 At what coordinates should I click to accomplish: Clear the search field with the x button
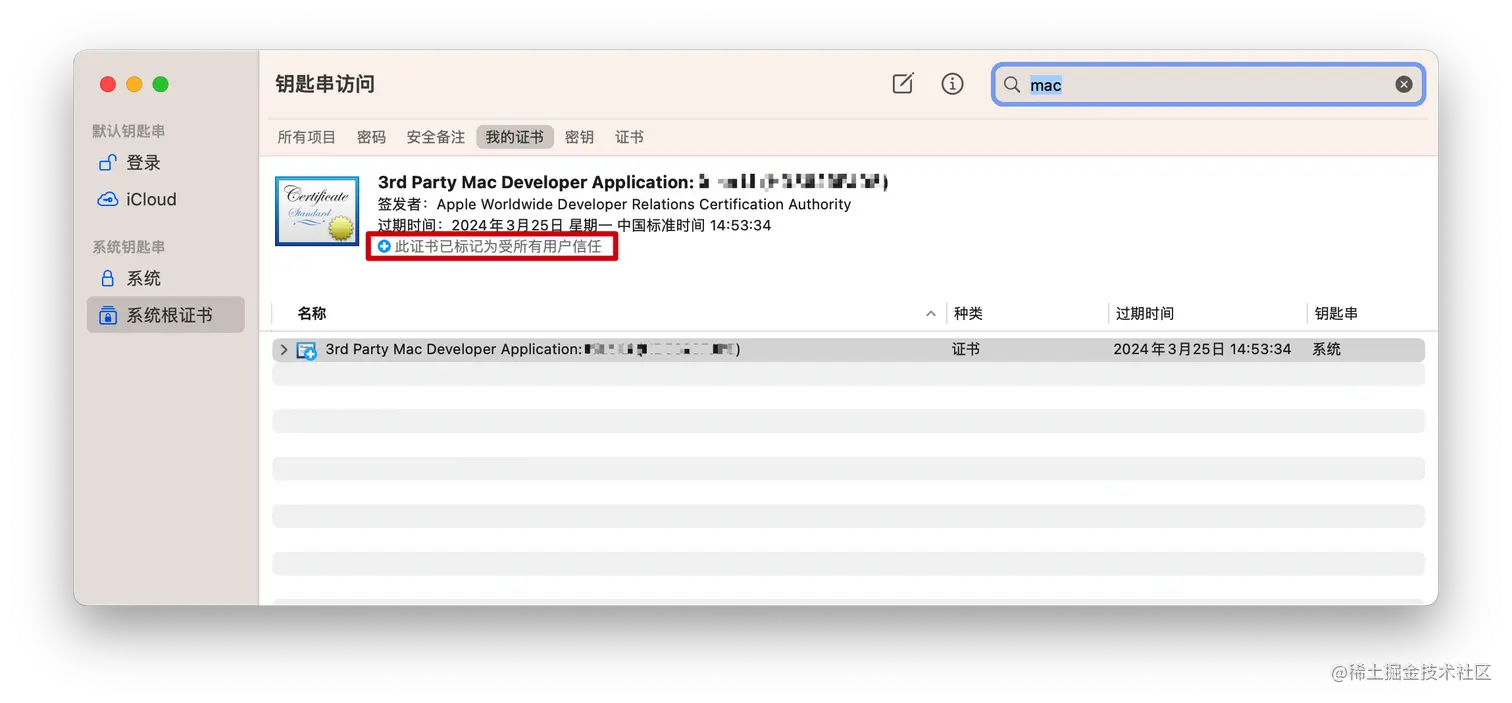1404,85
